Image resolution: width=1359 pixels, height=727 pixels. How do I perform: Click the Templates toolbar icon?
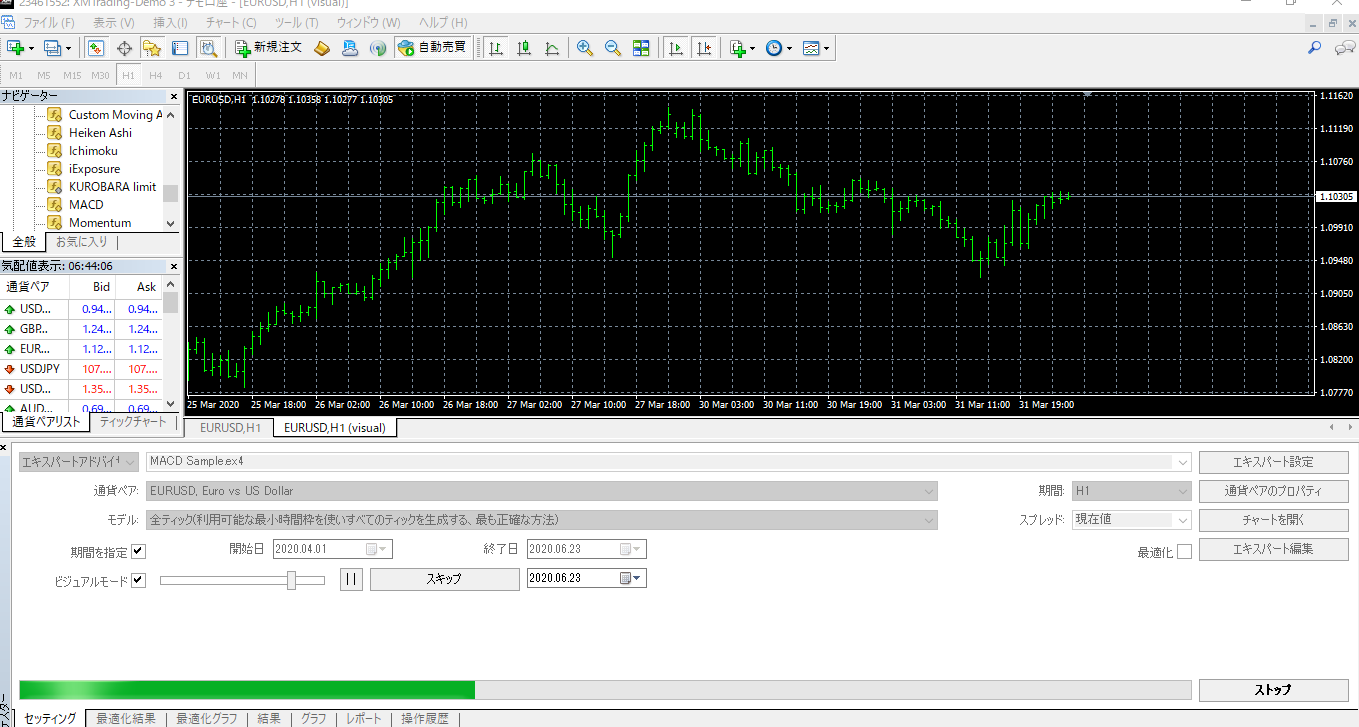click(x=811, y=47)
